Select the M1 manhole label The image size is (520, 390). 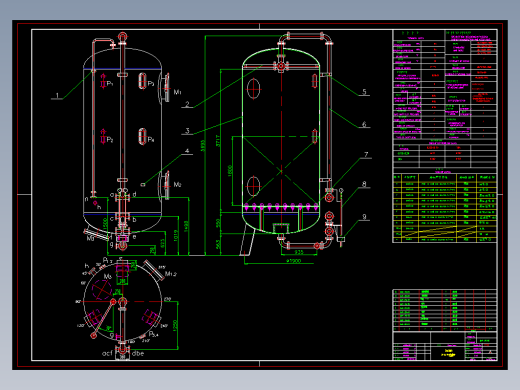pos(177,91)
